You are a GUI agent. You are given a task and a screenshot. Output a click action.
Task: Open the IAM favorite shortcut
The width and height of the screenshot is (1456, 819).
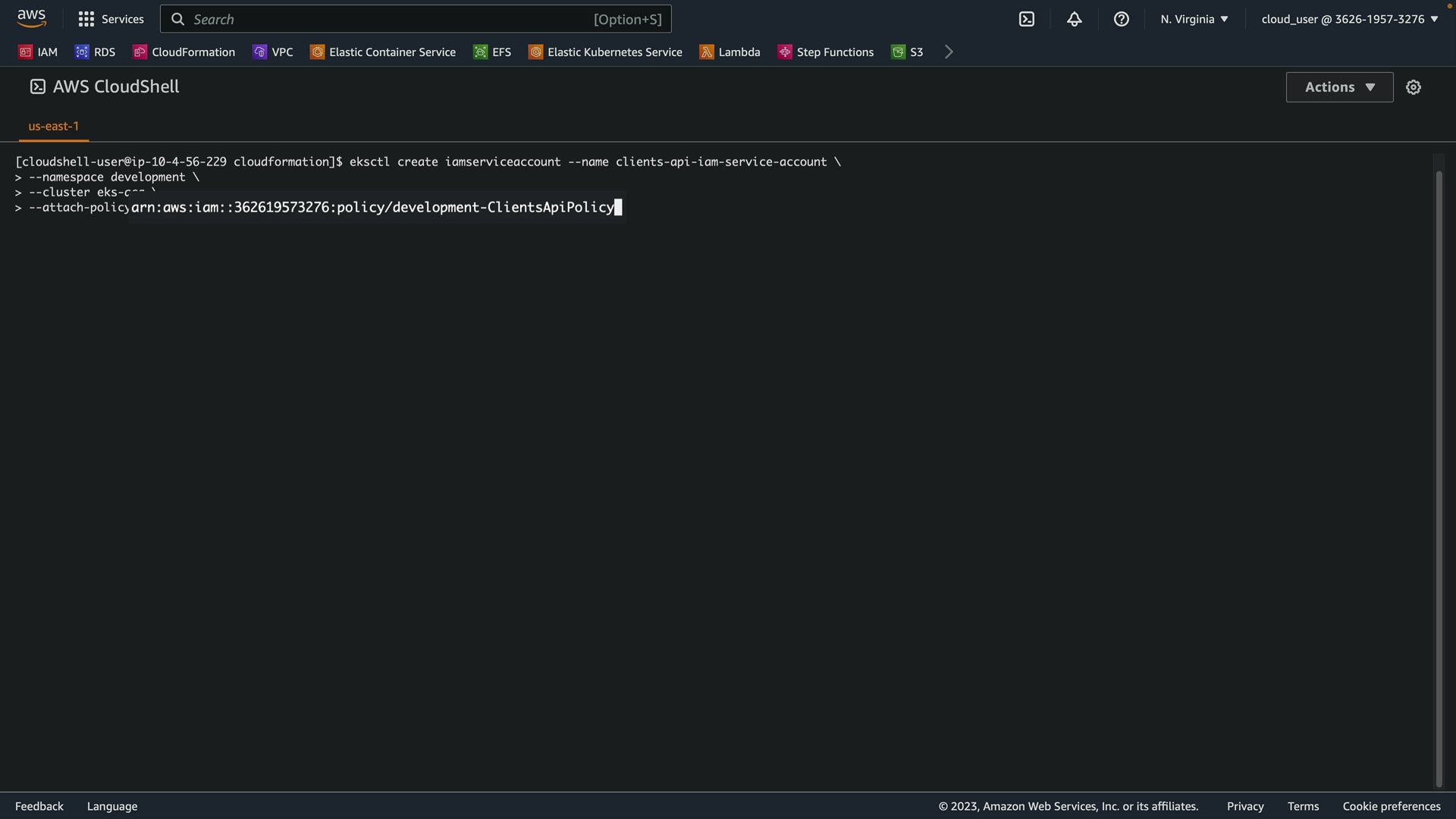click(x=39, y=52)
